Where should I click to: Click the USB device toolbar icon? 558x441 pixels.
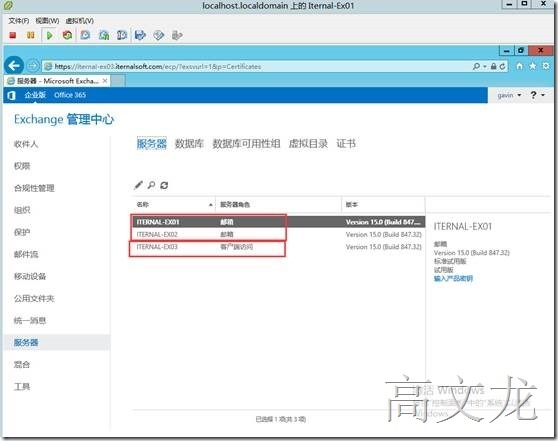click(x=177, y=35)
